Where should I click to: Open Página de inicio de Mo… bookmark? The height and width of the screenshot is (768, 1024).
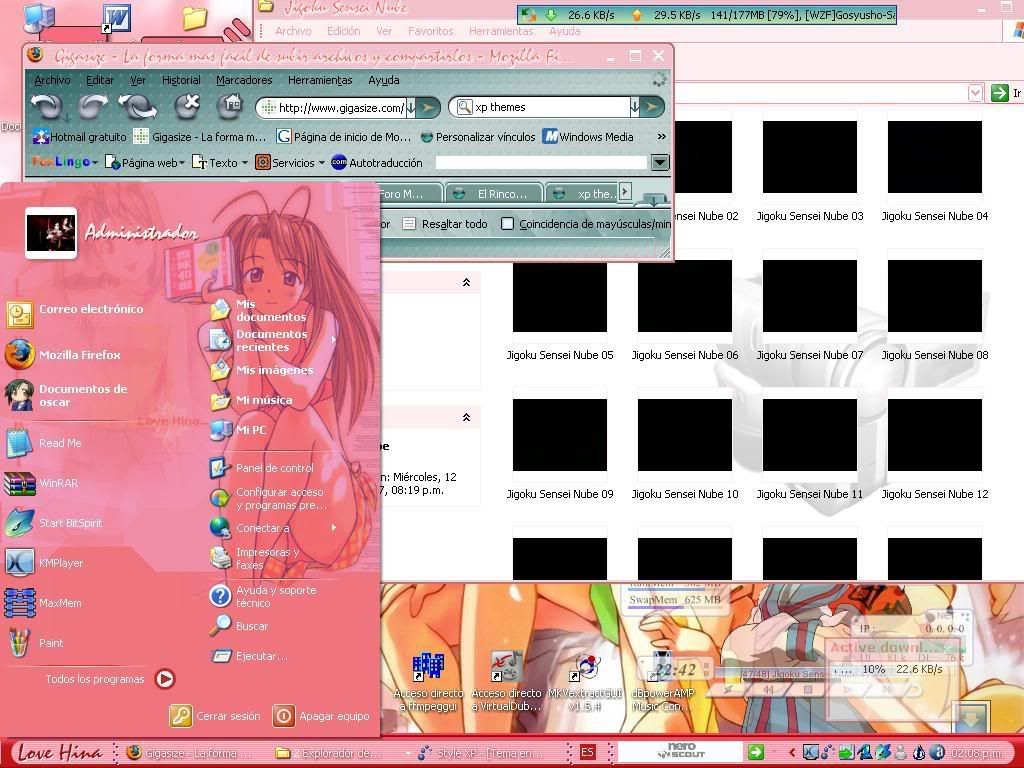344,137
